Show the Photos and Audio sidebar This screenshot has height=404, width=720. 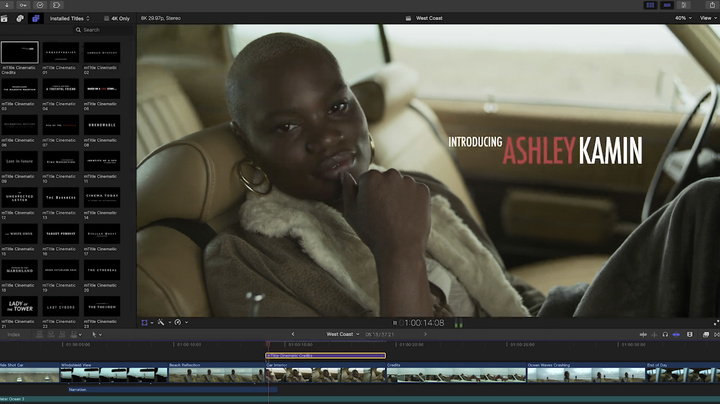tap(20, 18)
